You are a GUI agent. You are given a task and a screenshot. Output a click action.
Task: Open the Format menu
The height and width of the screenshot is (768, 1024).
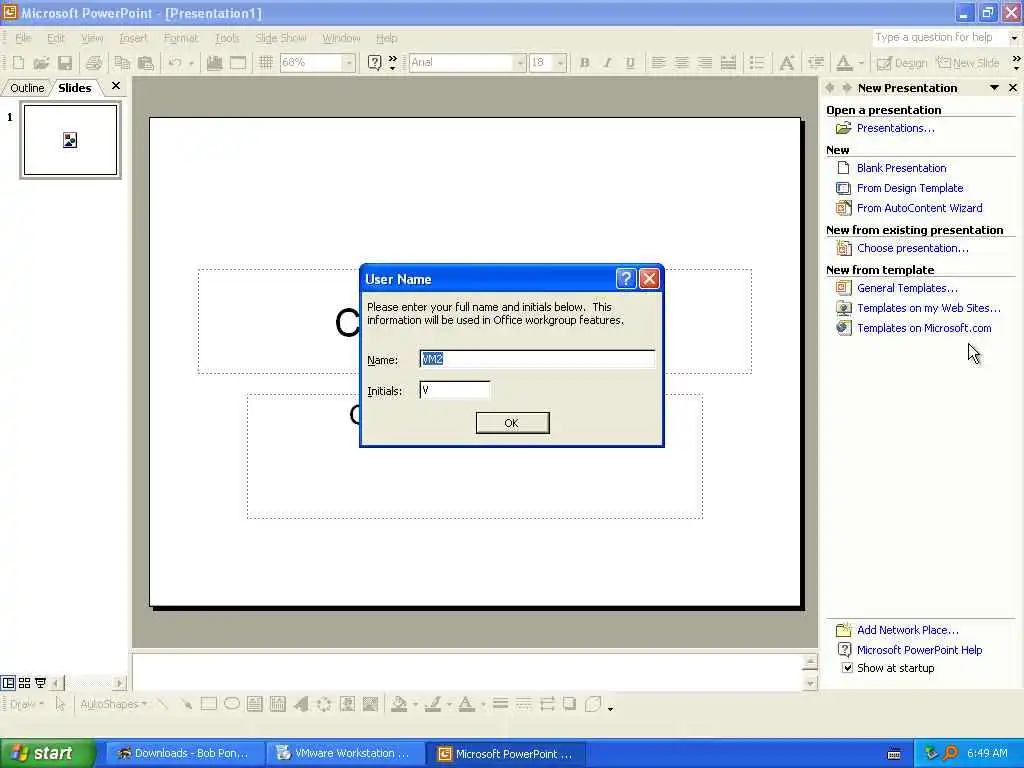[180, 38]
